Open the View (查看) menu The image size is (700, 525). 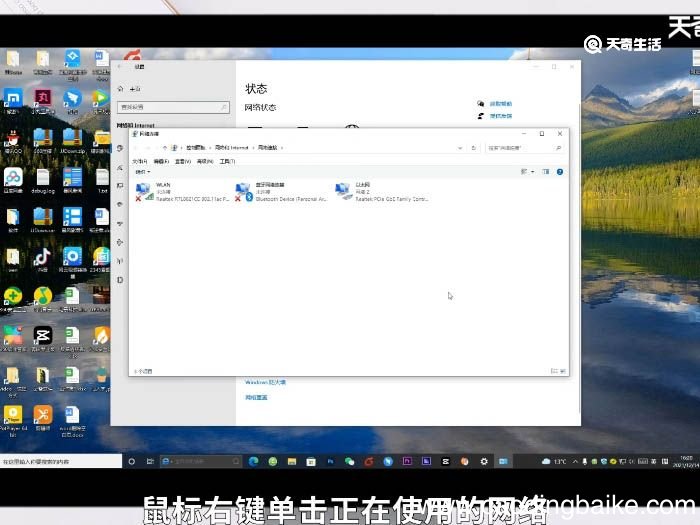coord(183,161)
